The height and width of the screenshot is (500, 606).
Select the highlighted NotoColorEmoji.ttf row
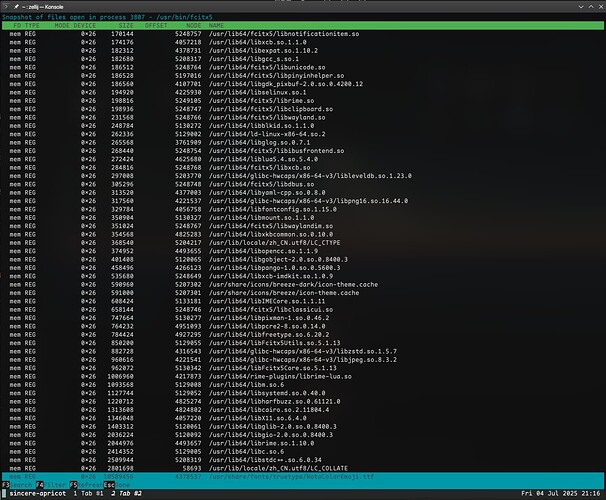click(303, 477)
